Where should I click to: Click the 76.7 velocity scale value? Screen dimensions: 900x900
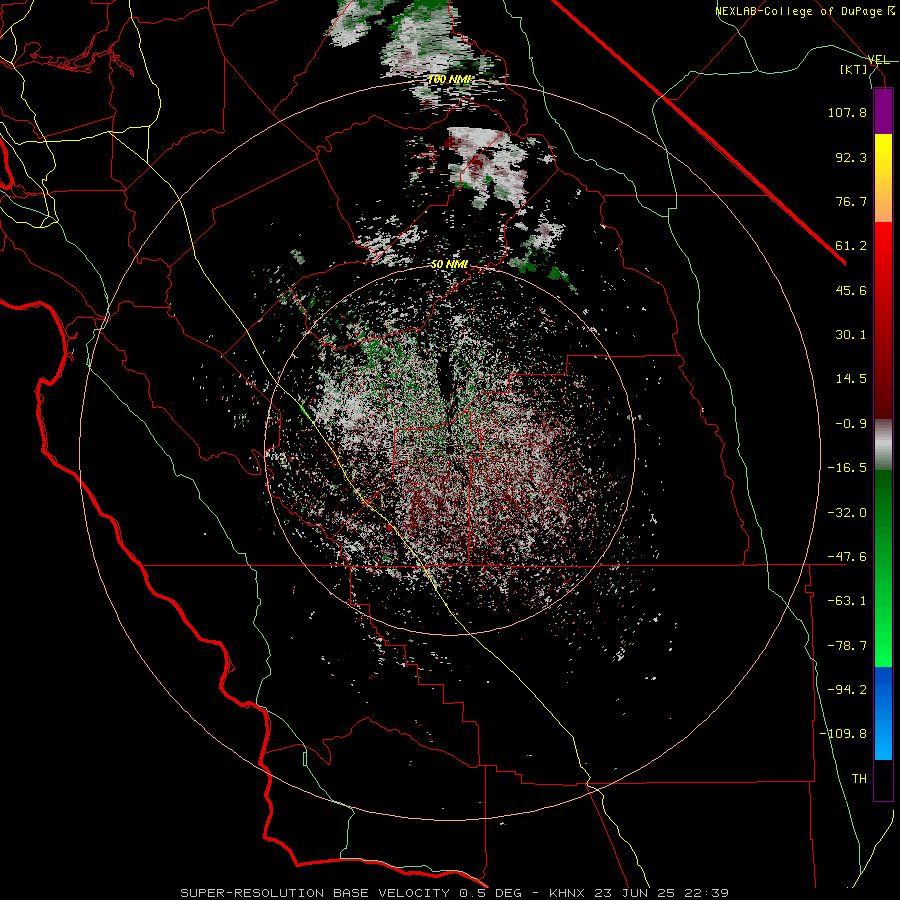(x=851, y=201)
